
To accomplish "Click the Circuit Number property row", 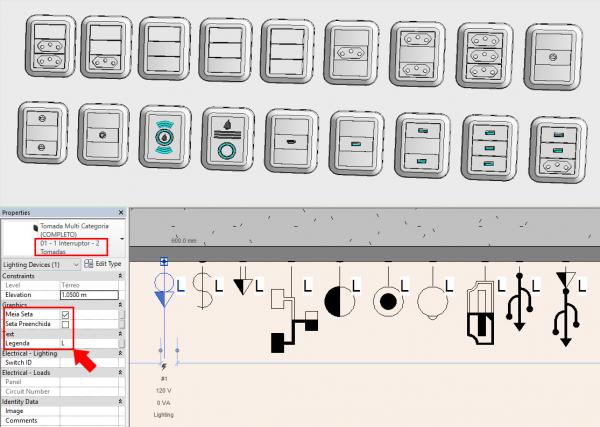I will click(x=60, y=391).
